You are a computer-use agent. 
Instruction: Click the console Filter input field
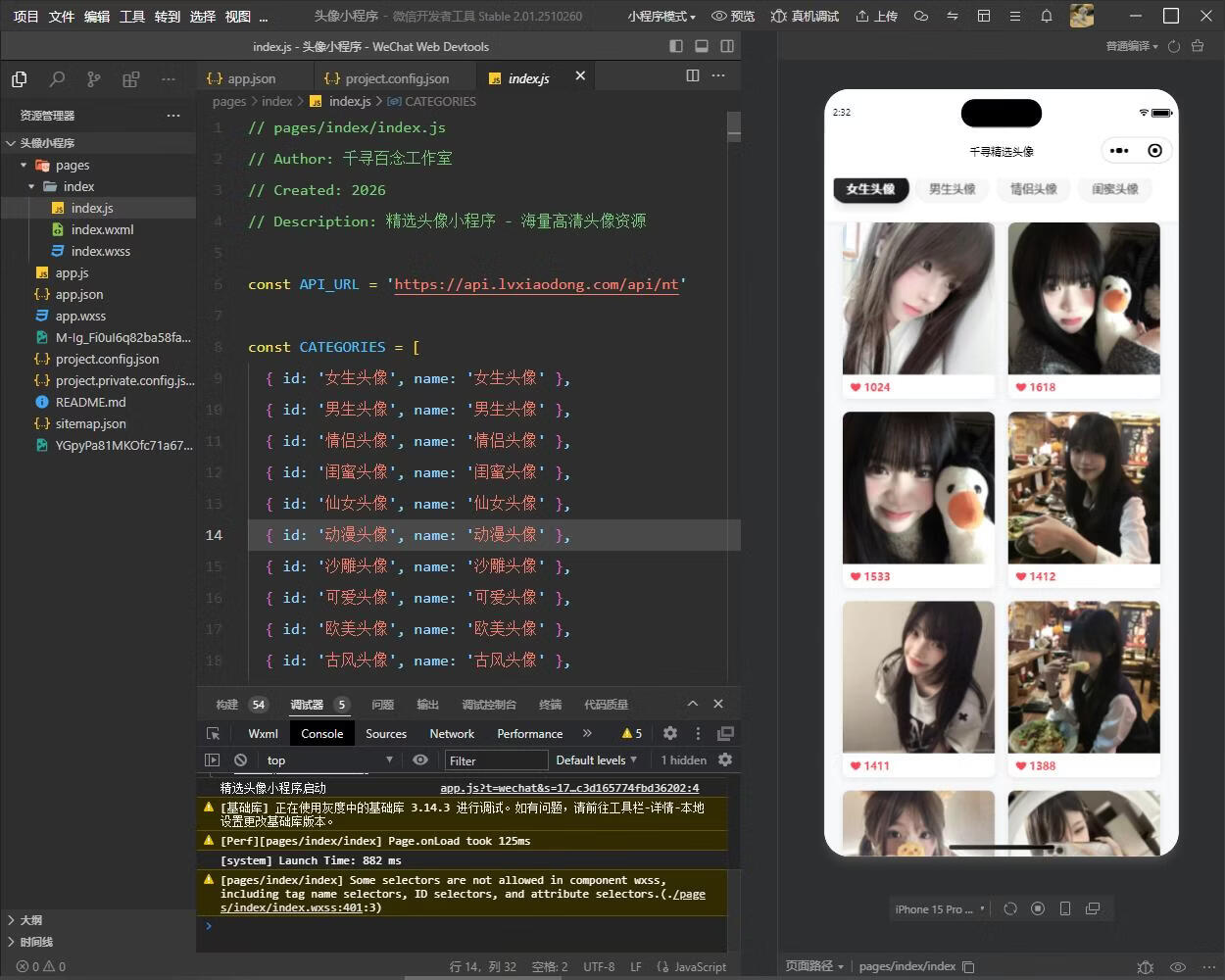pos(496,760)
